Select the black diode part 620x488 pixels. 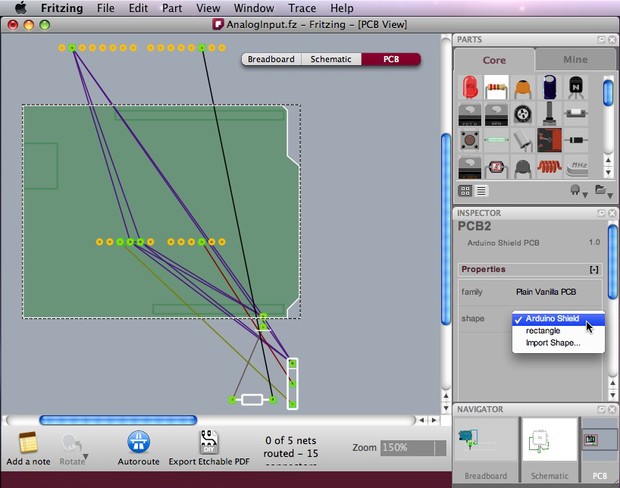[576, 140]
